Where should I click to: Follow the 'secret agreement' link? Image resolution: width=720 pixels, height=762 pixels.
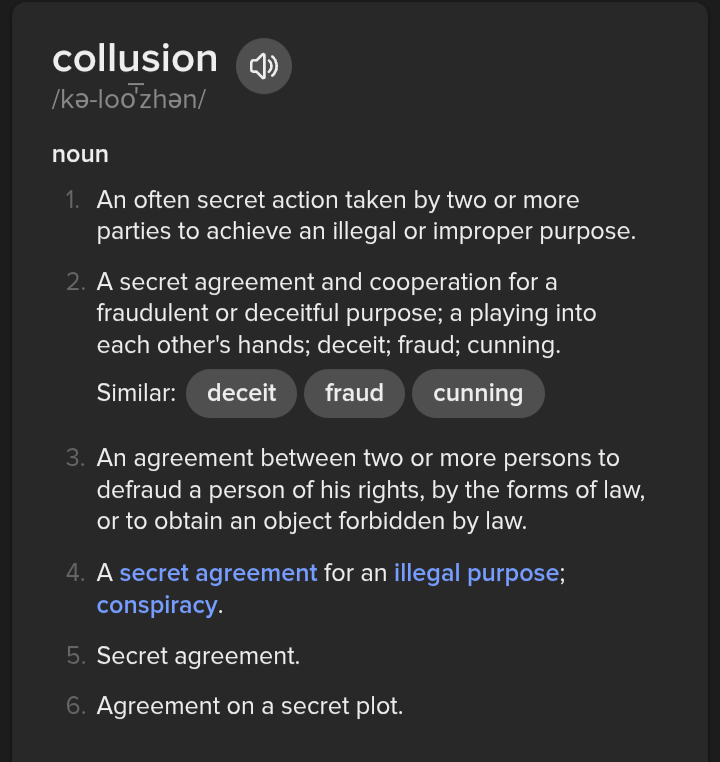218,573
